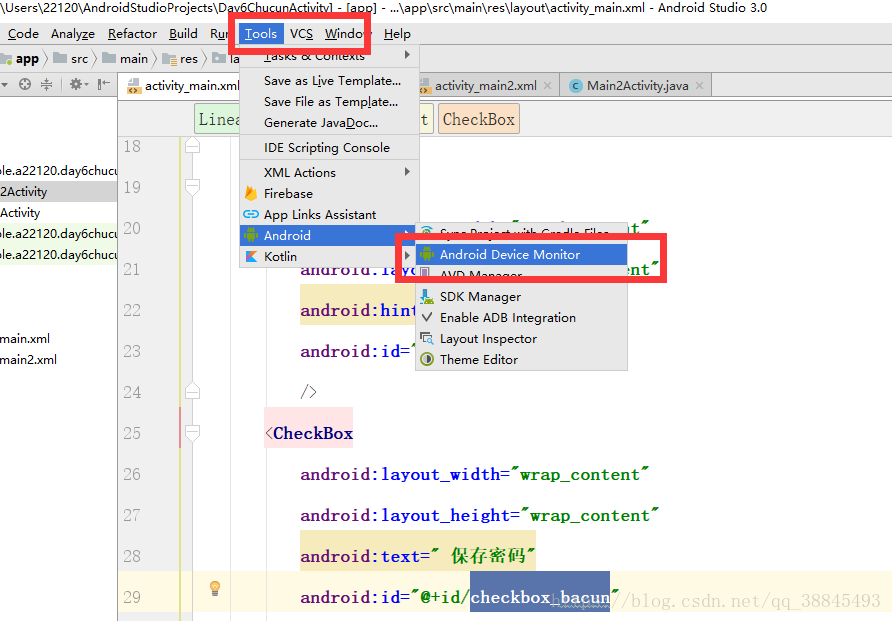Click the Main2Activity.java class icon
The width and height of the screenshot is (892, 621).
coord(576,86)
